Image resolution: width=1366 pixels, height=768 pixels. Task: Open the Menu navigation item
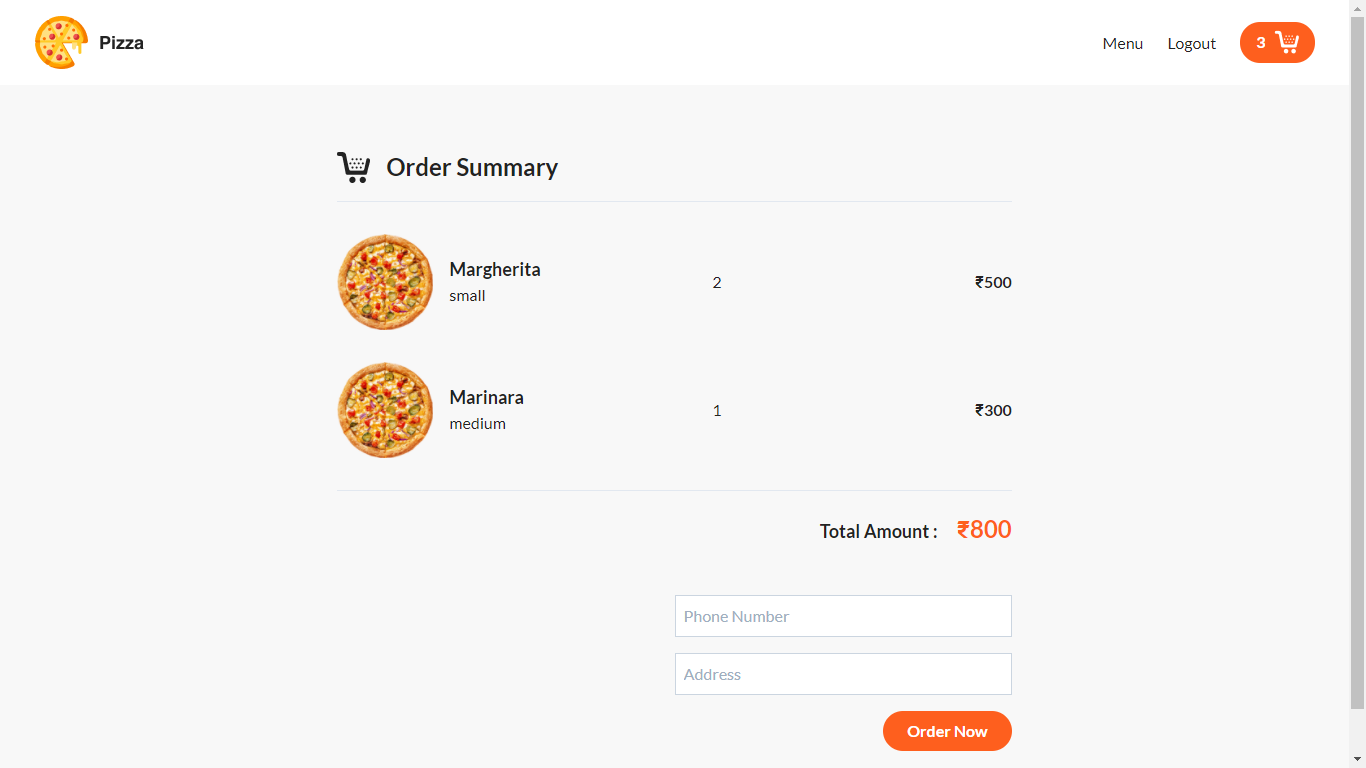pyautogui.click(x=1122, y=43)
